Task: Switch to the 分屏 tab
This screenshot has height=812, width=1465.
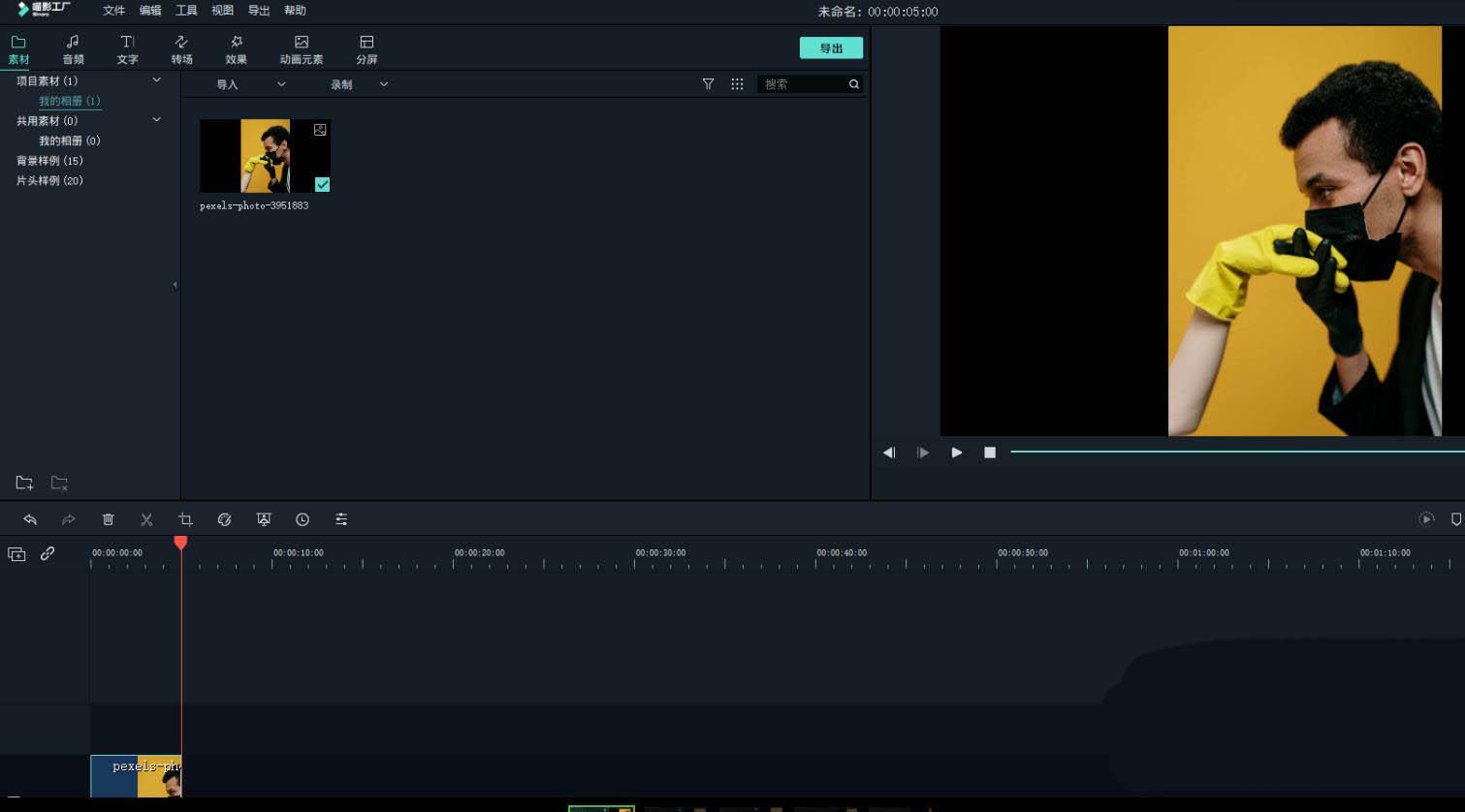Action: (x=366, y=49)
